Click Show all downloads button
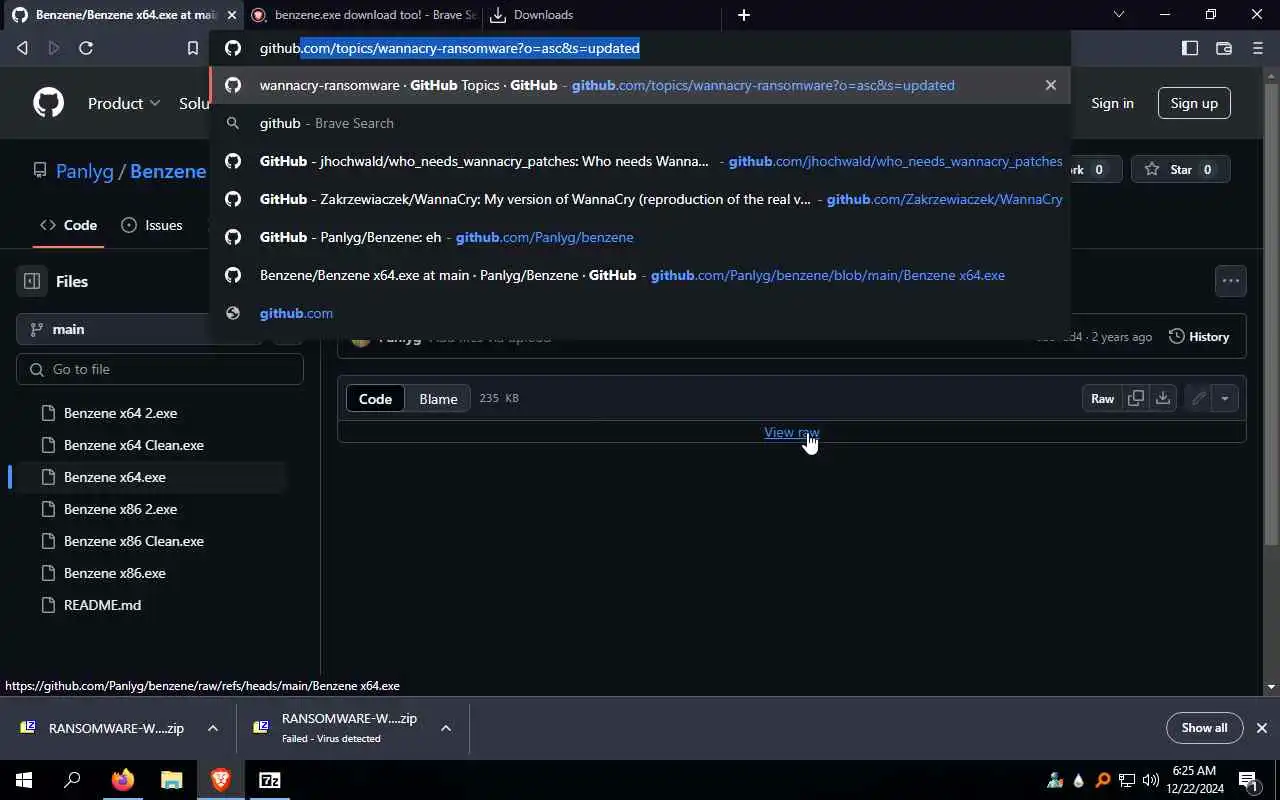Image resolution: width=1280 pixels, height=800 pixels. [1204, 728]
